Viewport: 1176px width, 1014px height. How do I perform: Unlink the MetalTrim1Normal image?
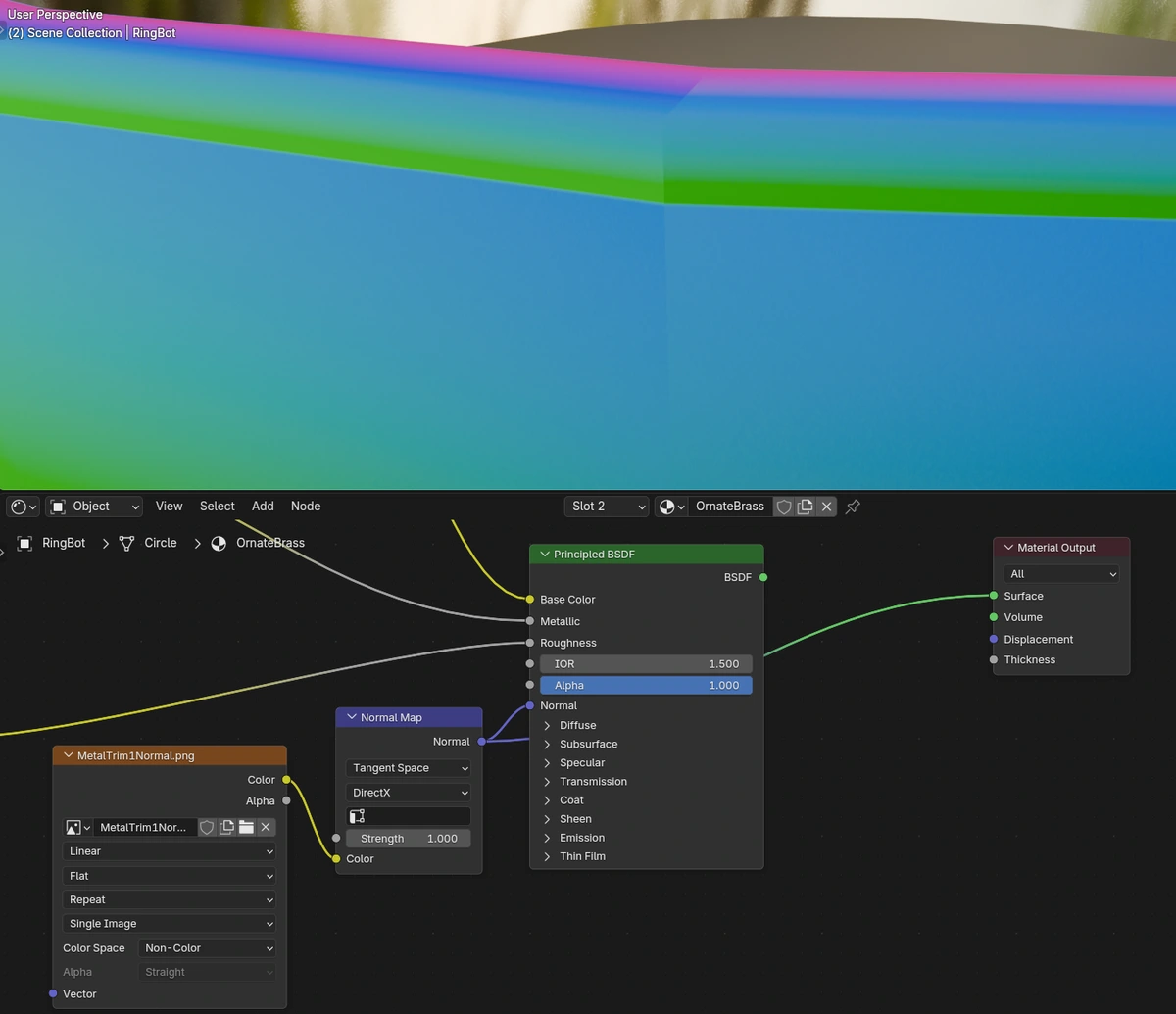point(266,828)
